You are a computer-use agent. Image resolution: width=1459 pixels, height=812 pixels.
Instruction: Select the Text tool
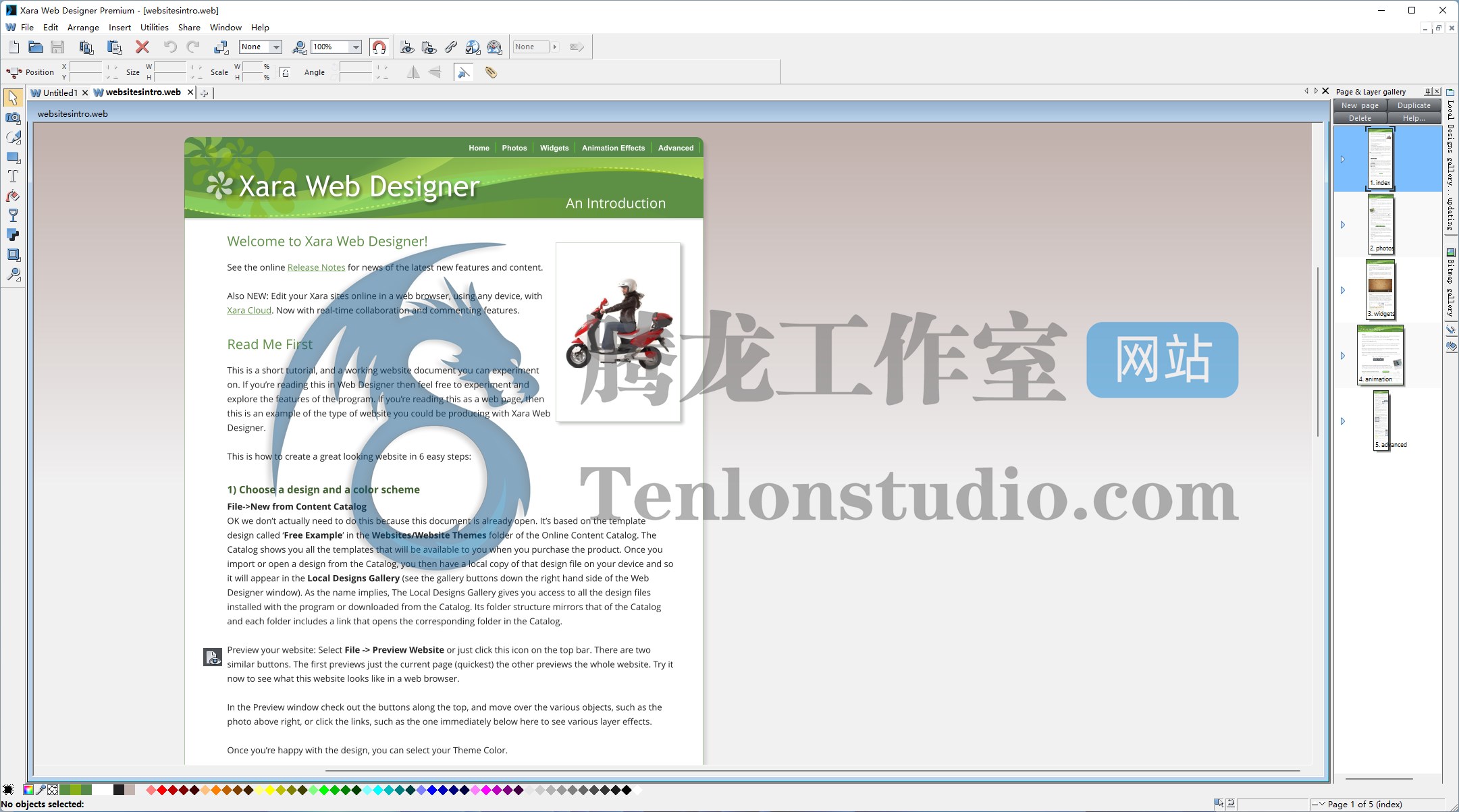(x=13, y=177)
